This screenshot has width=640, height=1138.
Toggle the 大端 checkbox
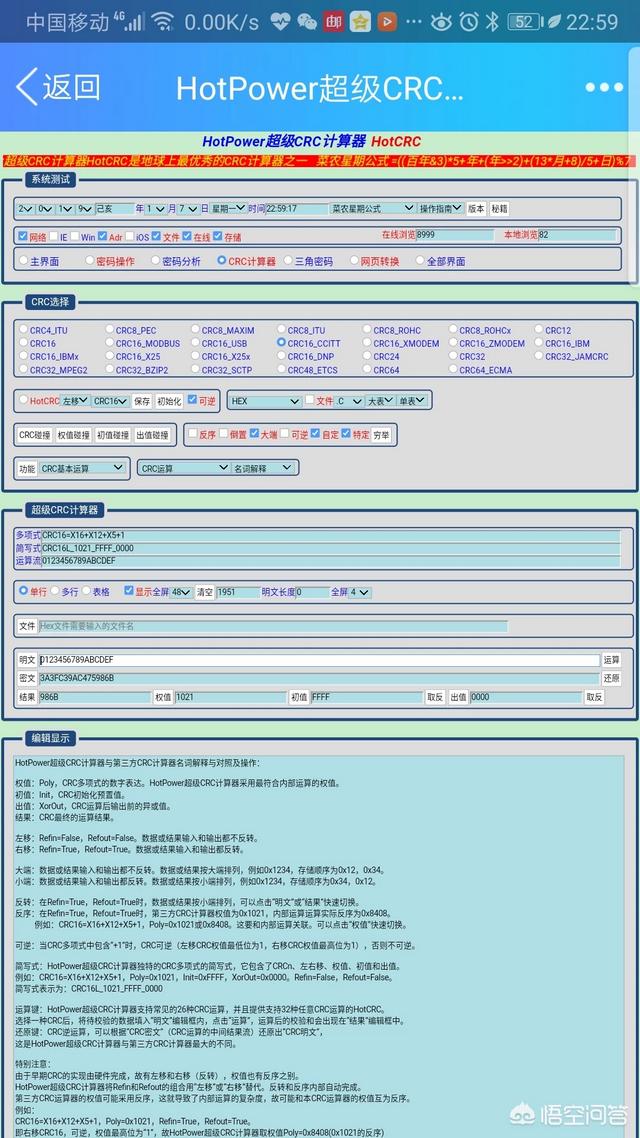254,433
